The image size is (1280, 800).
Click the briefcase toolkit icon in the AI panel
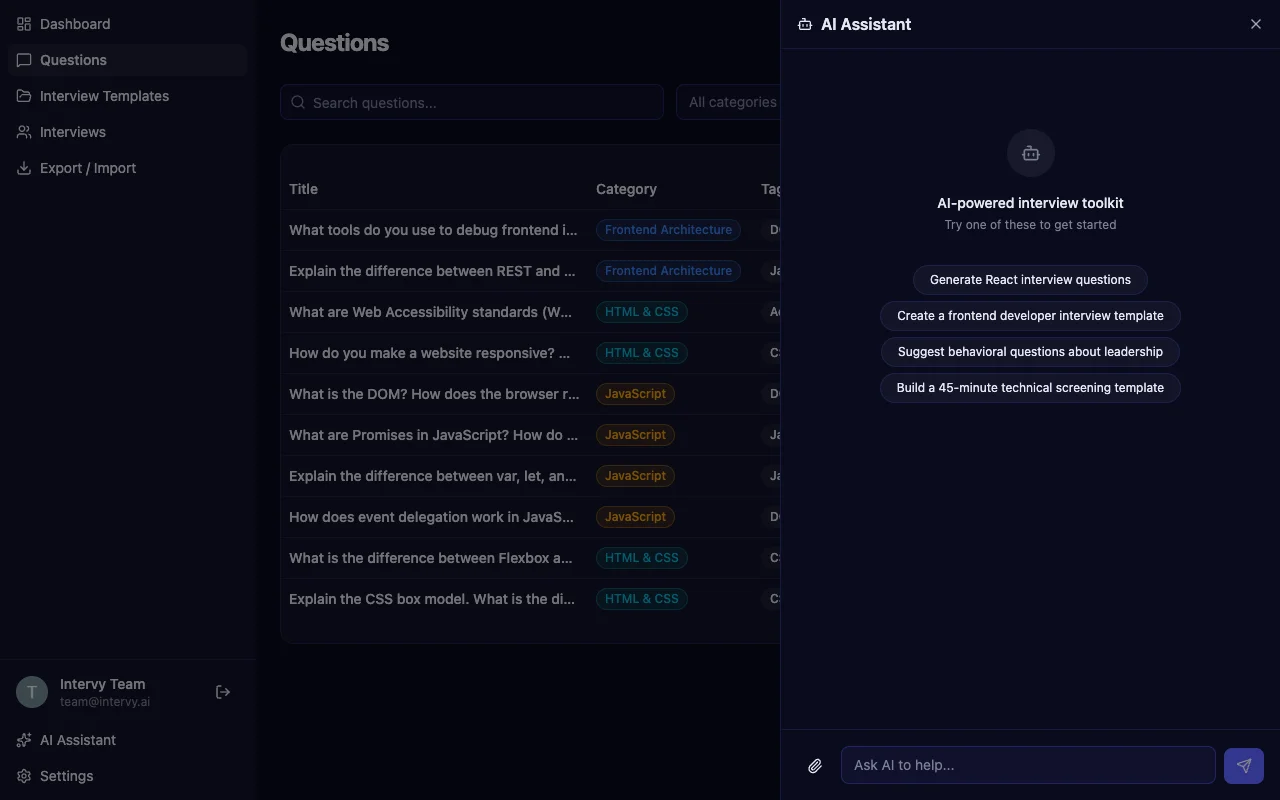[1030, 152]
